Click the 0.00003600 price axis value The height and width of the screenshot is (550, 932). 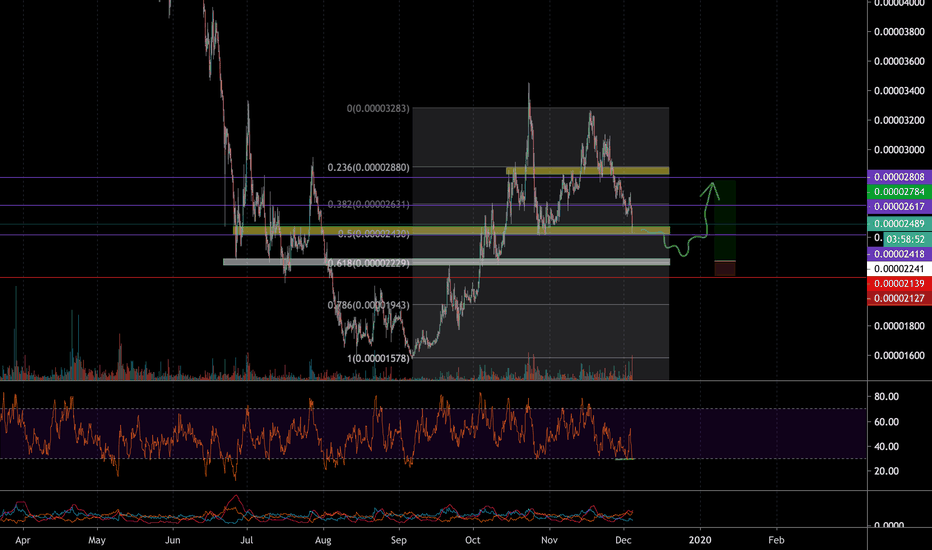tap(899, 61)
